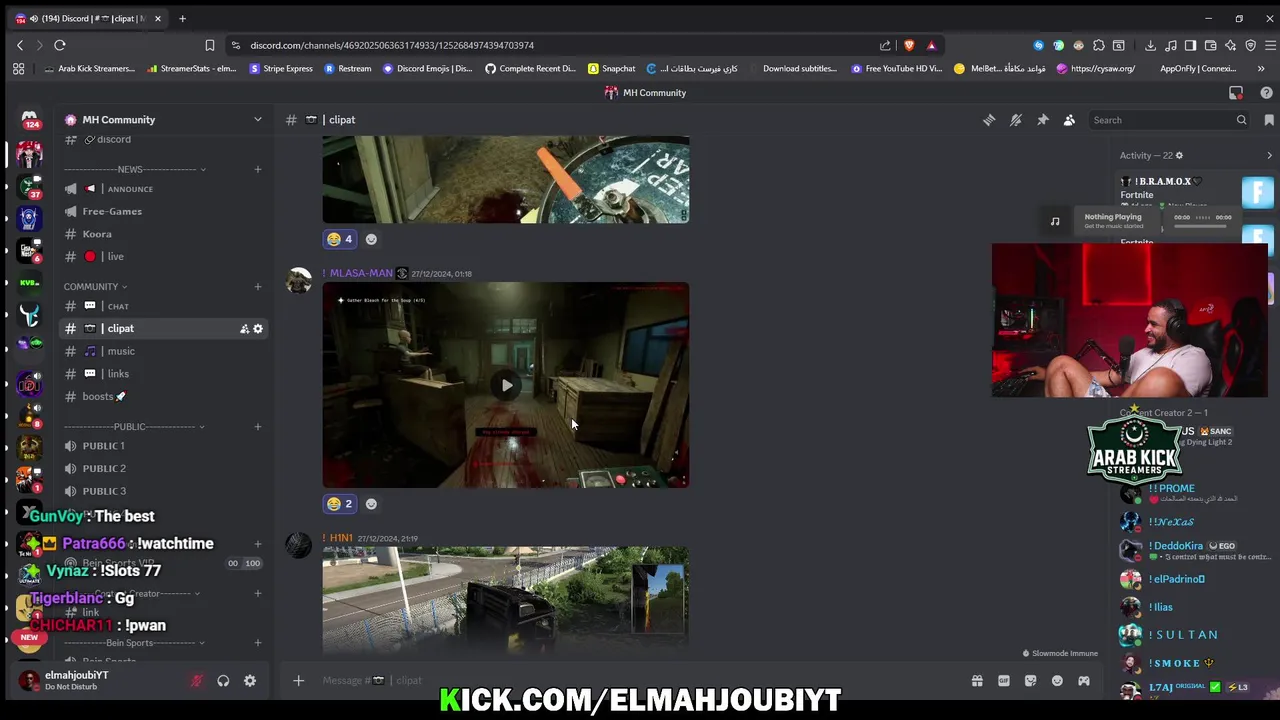Open the Threads icon in channel header

pos(989,120)
